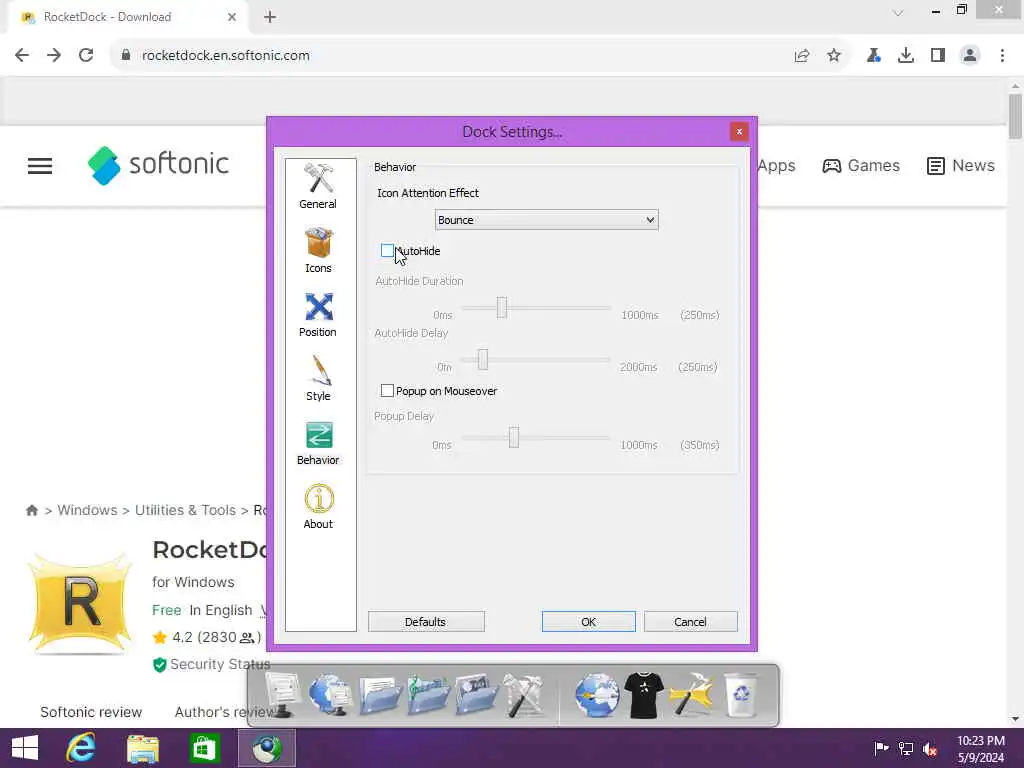Open General settings in Dock Settings sidebar

[318, 187]
